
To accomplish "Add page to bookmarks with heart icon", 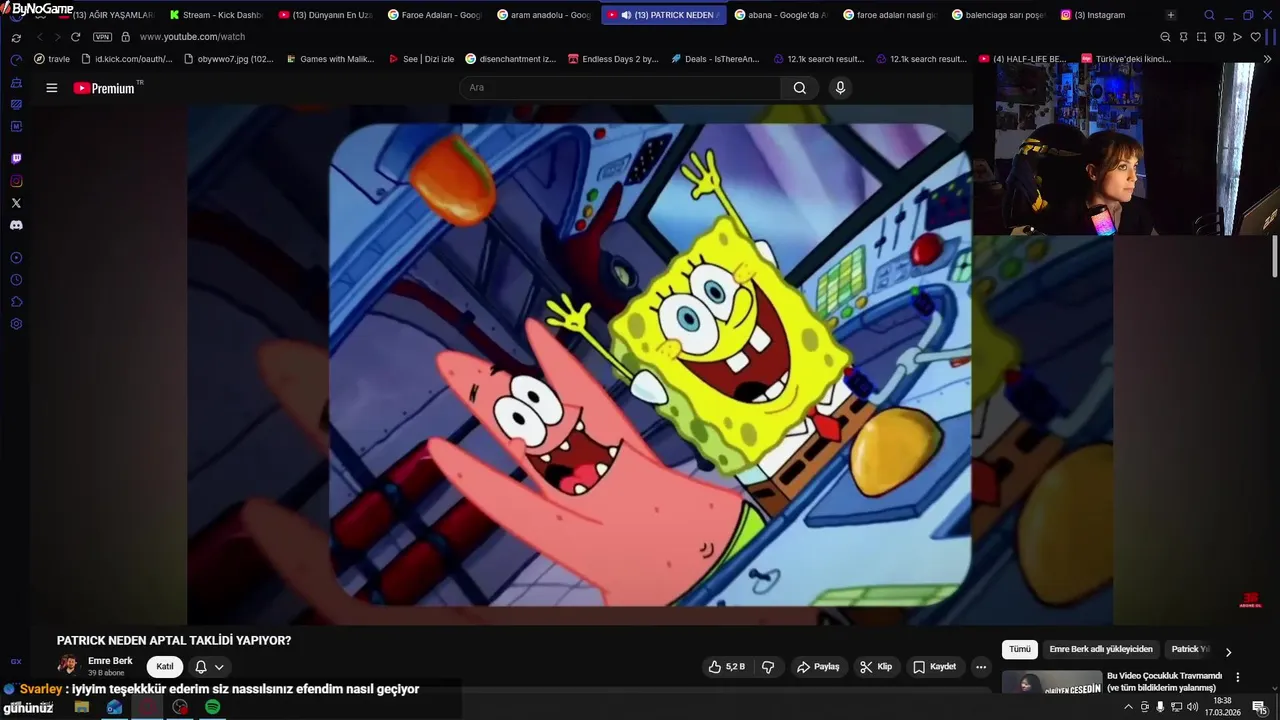I will click(1256, 37).
